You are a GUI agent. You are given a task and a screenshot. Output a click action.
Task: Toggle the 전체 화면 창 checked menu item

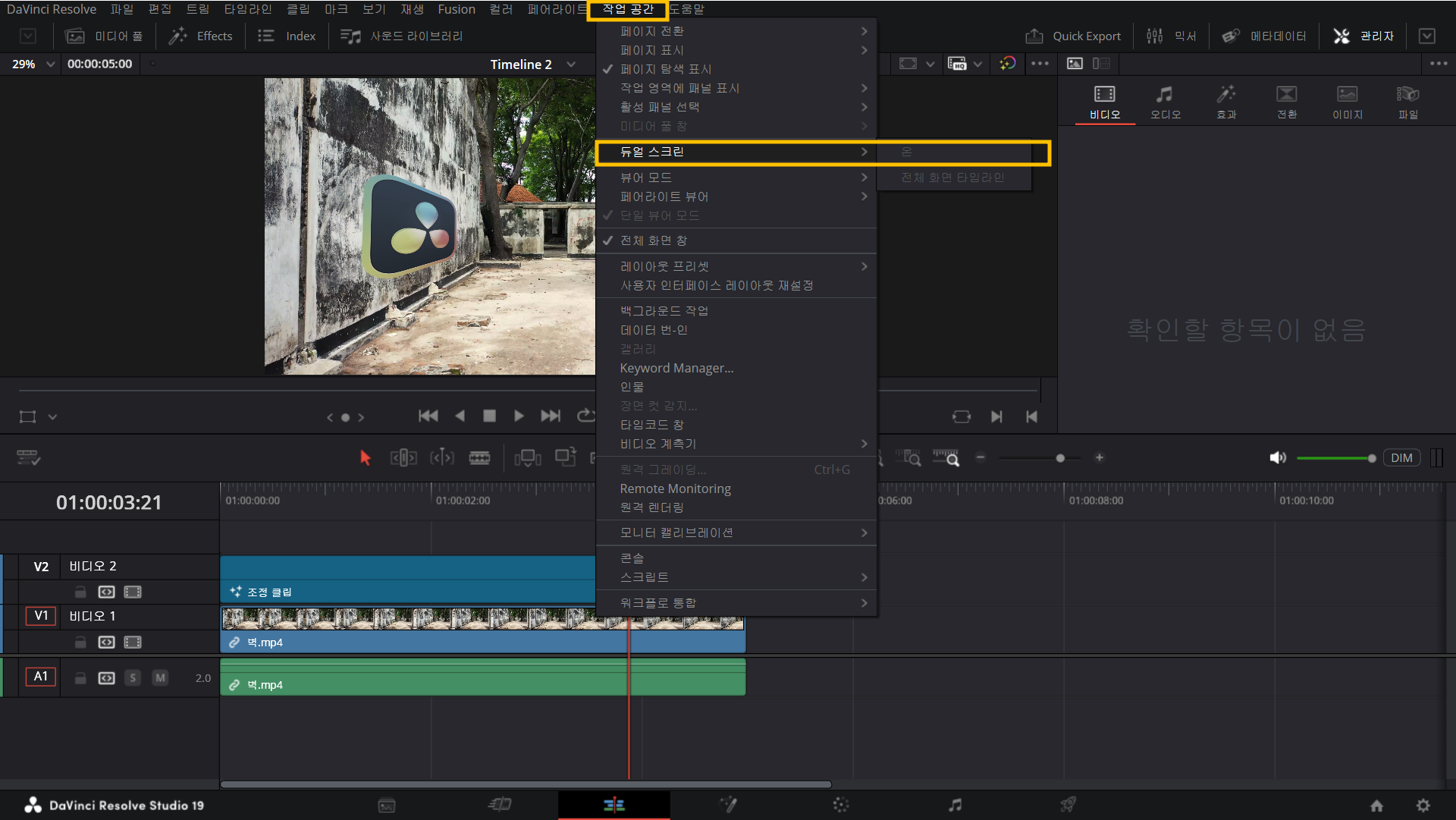pos(653,240)
